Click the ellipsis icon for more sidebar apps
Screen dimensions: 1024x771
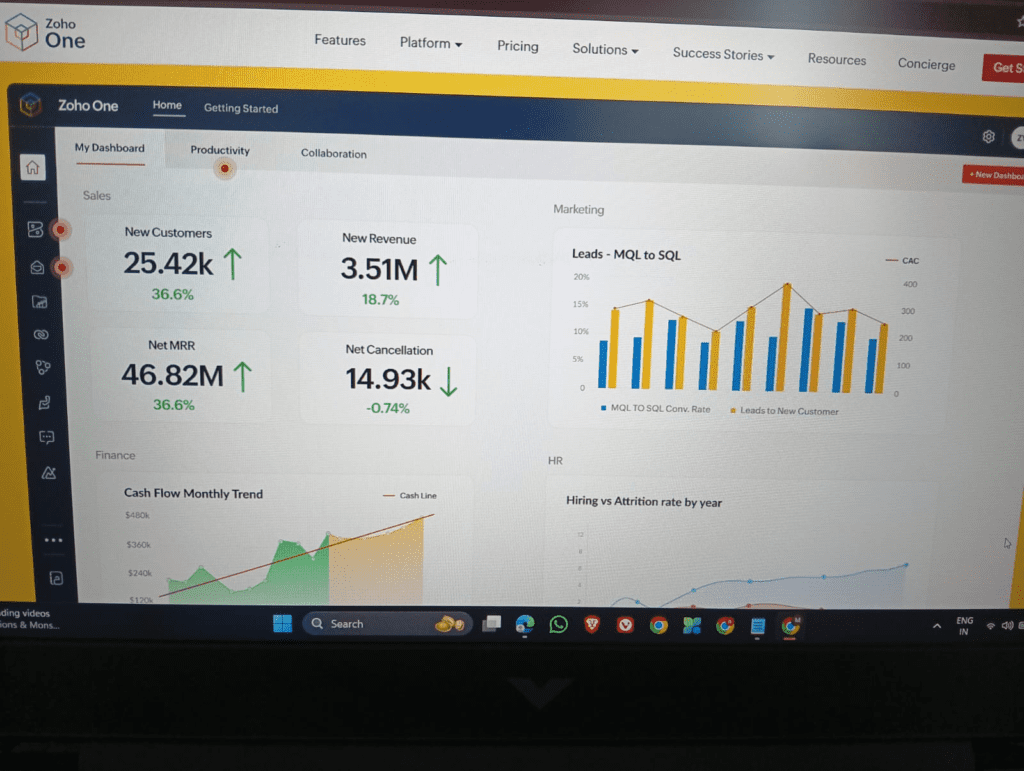pos(53,540)
